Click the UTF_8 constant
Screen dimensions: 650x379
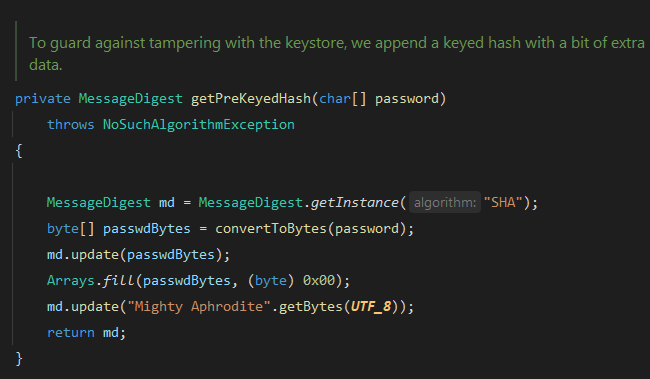[371, 306]
